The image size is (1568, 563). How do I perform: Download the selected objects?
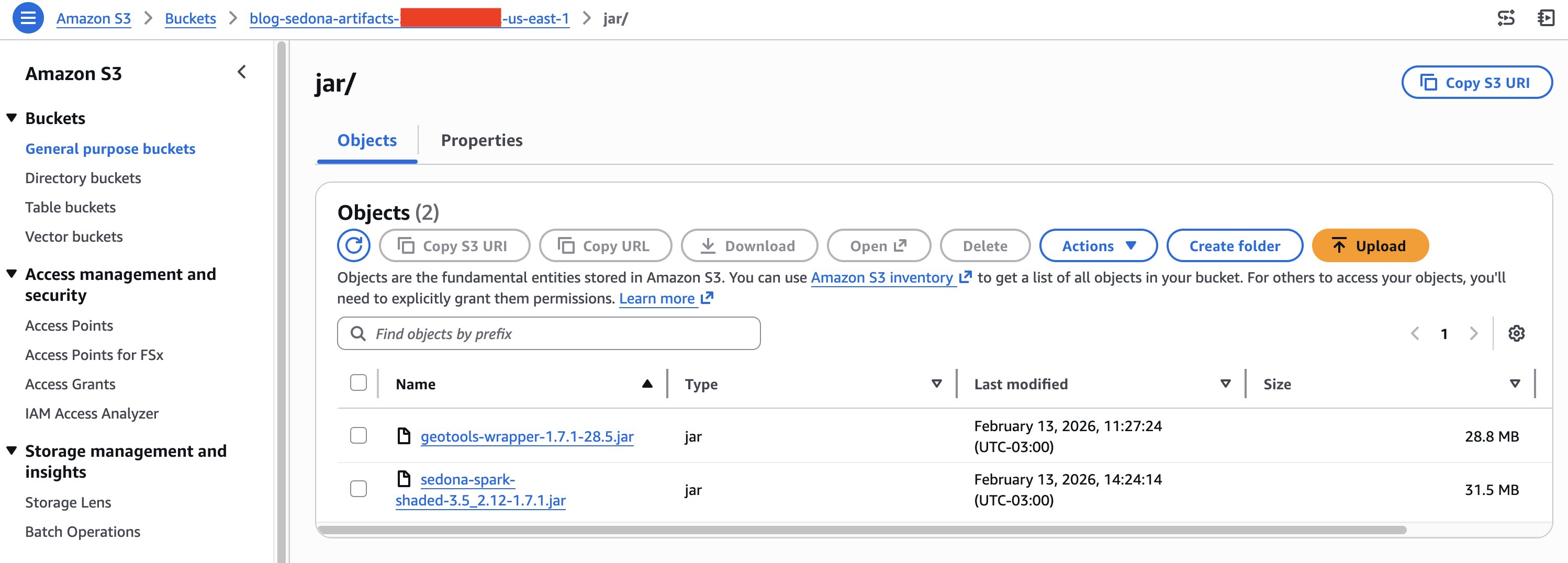coord(749,246)
